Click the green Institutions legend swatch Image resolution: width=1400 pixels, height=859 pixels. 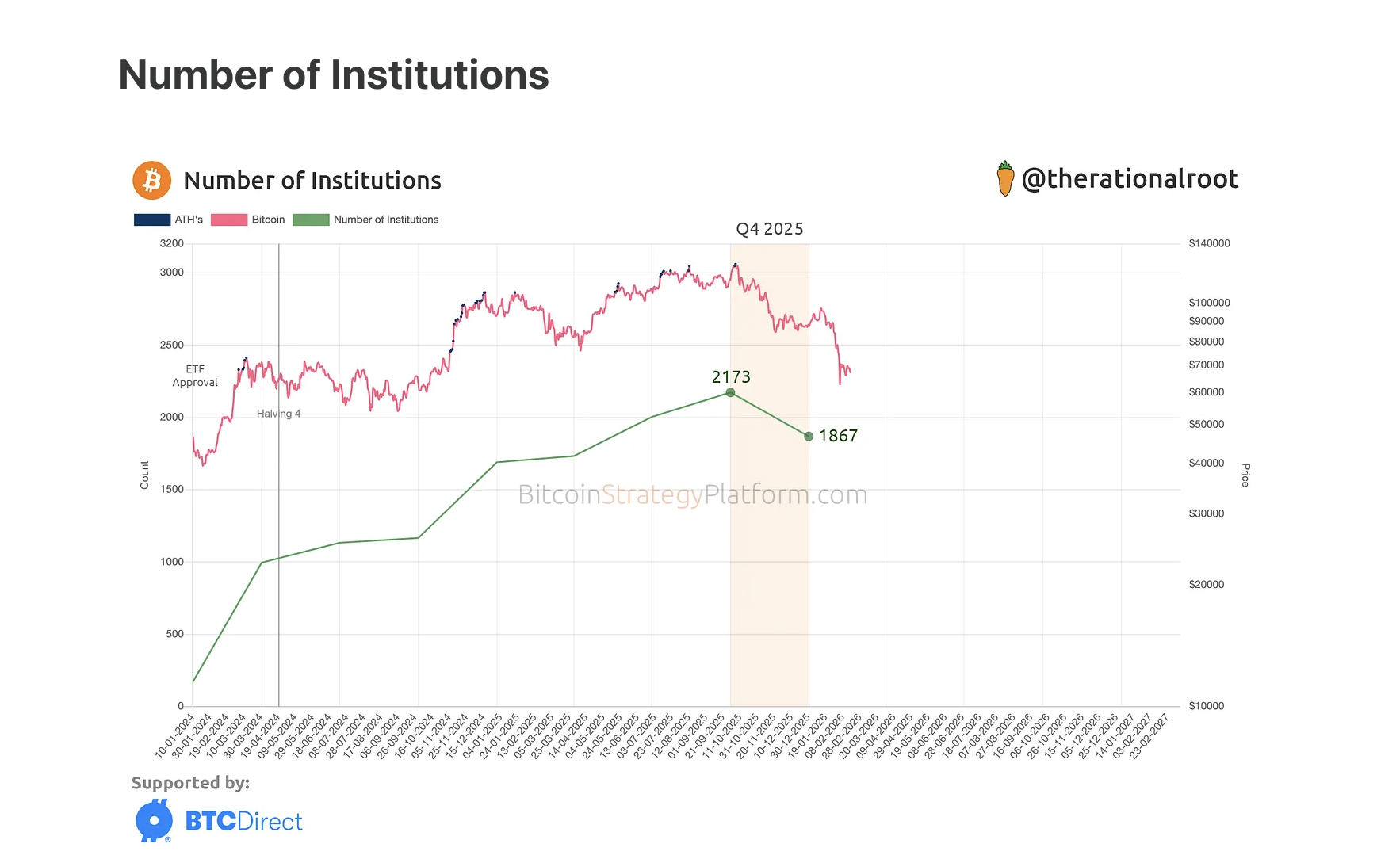311,220
